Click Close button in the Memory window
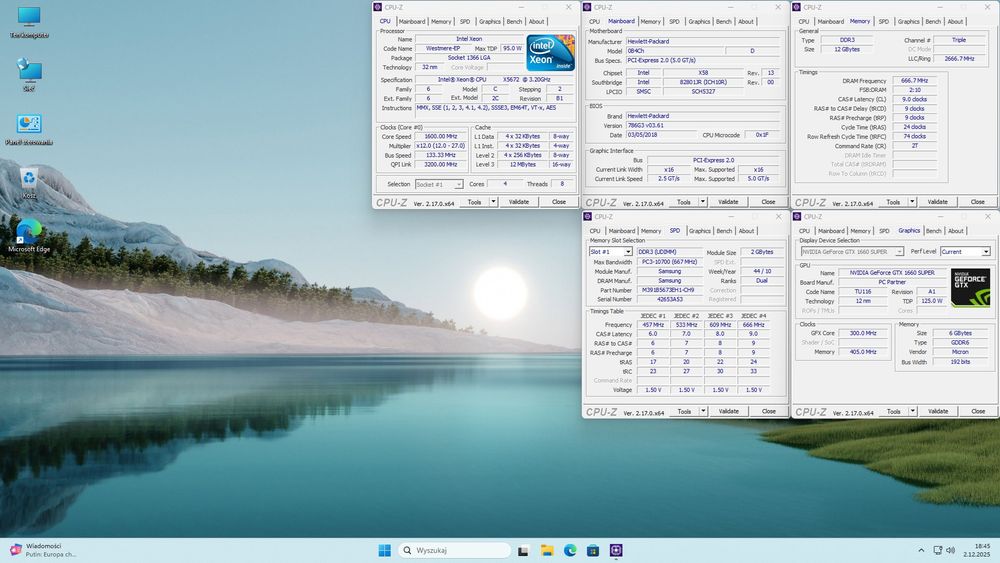The width and height of the screenshot is (1000, 563). tap(977, 201)
